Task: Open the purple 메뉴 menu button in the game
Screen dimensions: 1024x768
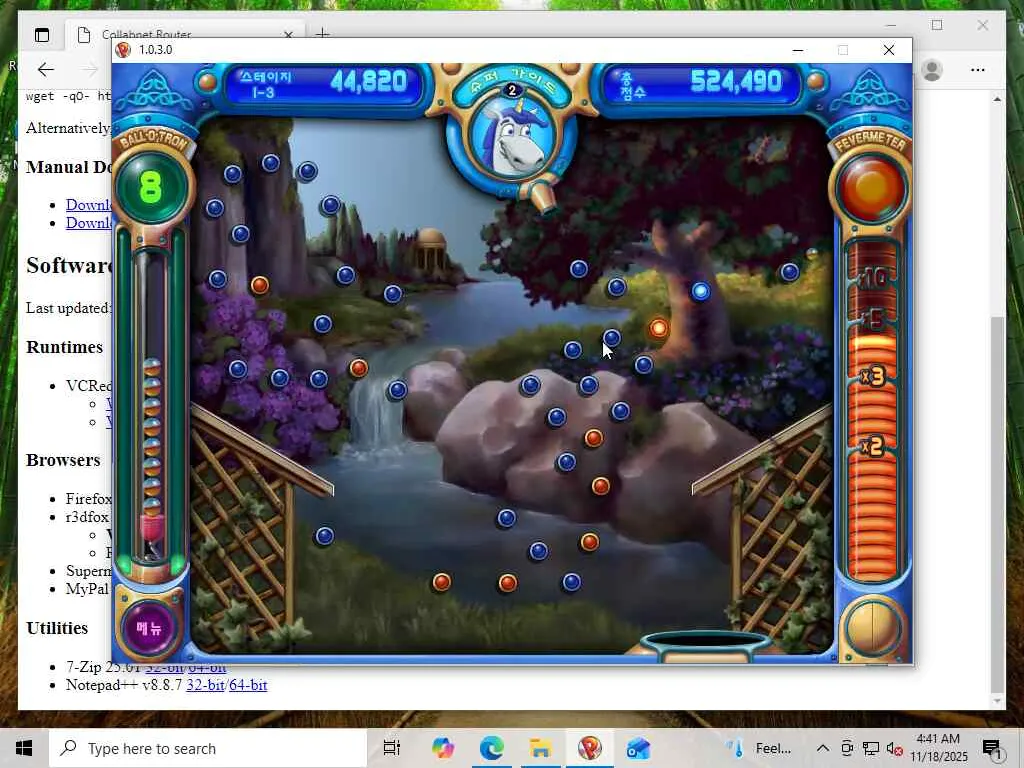Action: coord(151,628)
